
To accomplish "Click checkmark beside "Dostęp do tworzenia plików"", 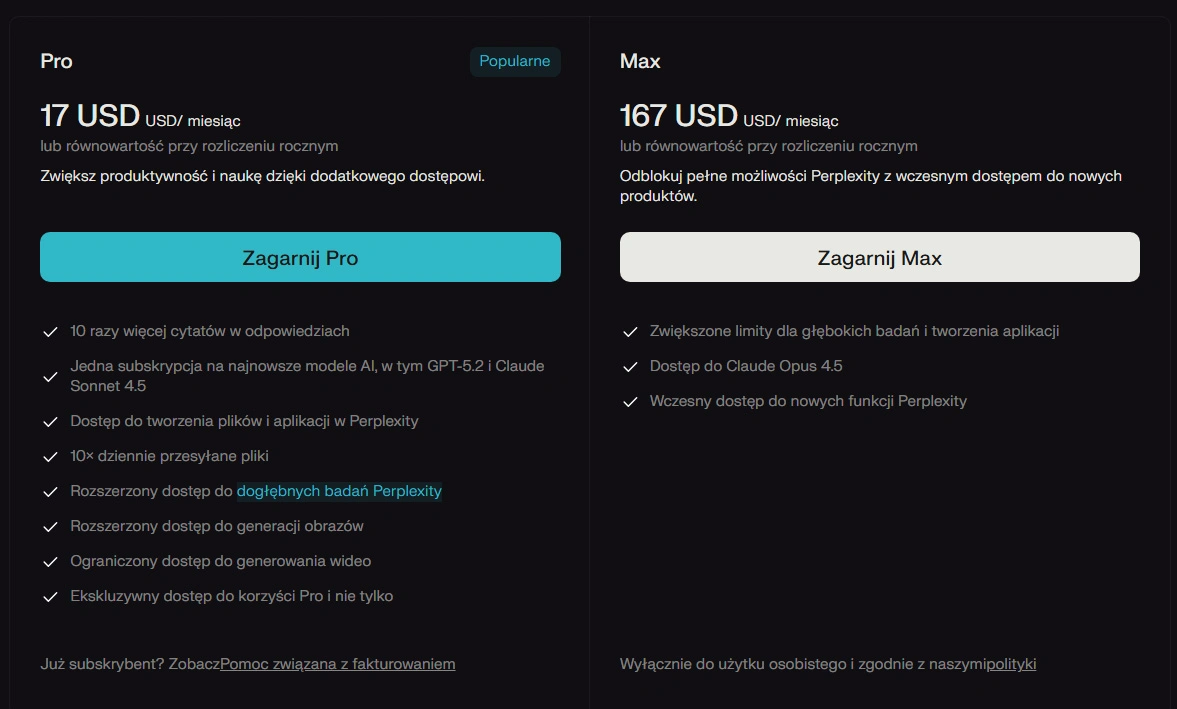I will point(50,421).
